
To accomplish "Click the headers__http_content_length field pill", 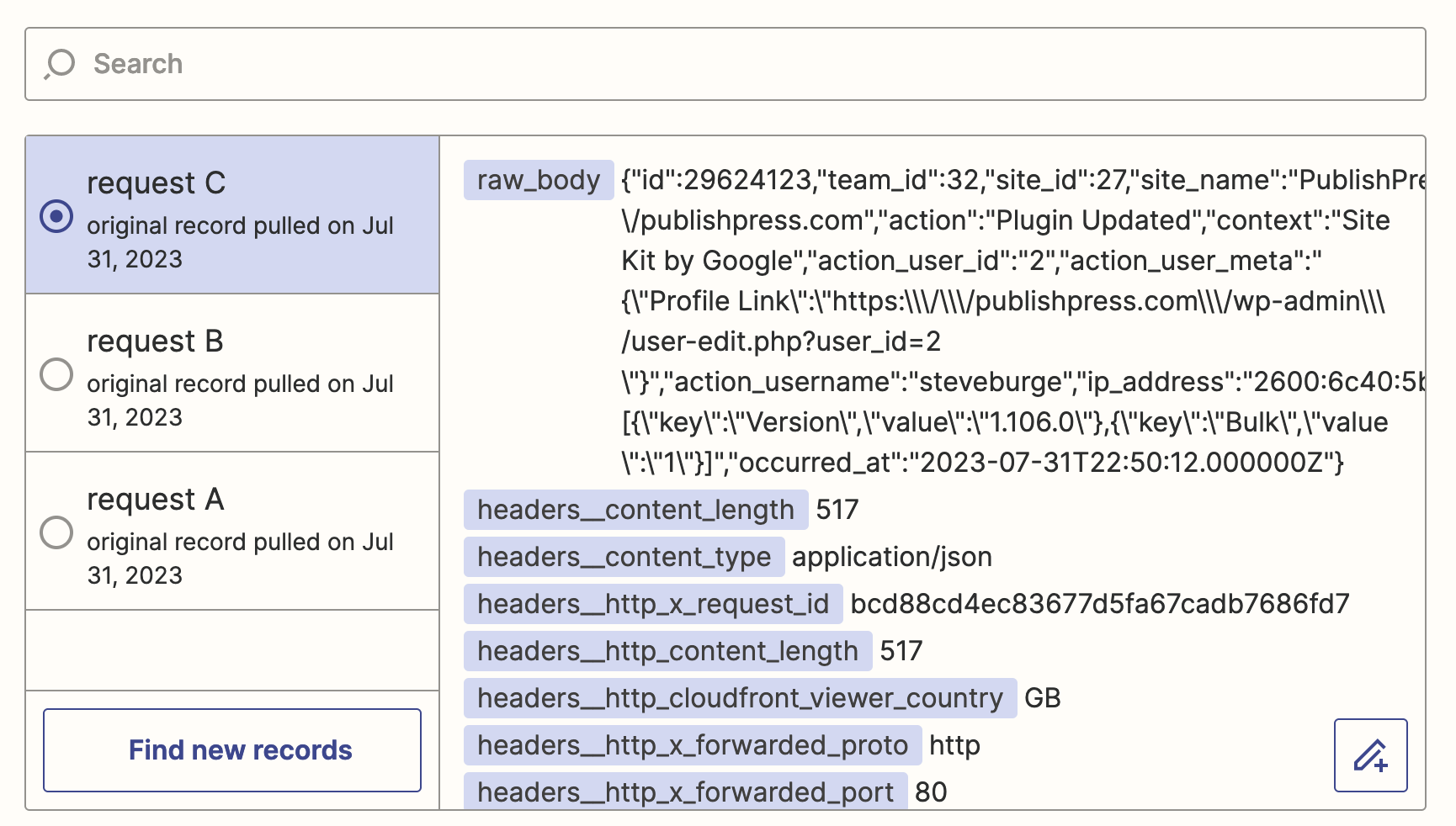I will [x=666, y=651].
